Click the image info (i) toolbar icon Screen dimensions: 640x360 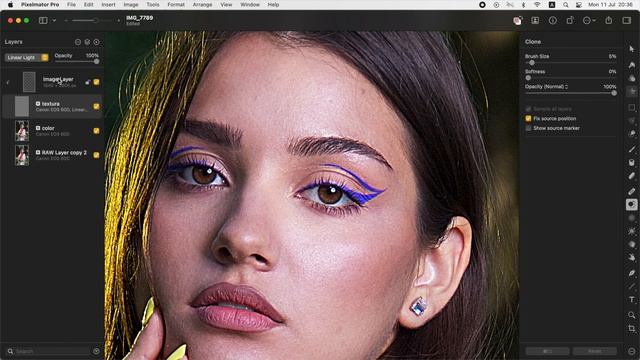click(x=553, y=20)
